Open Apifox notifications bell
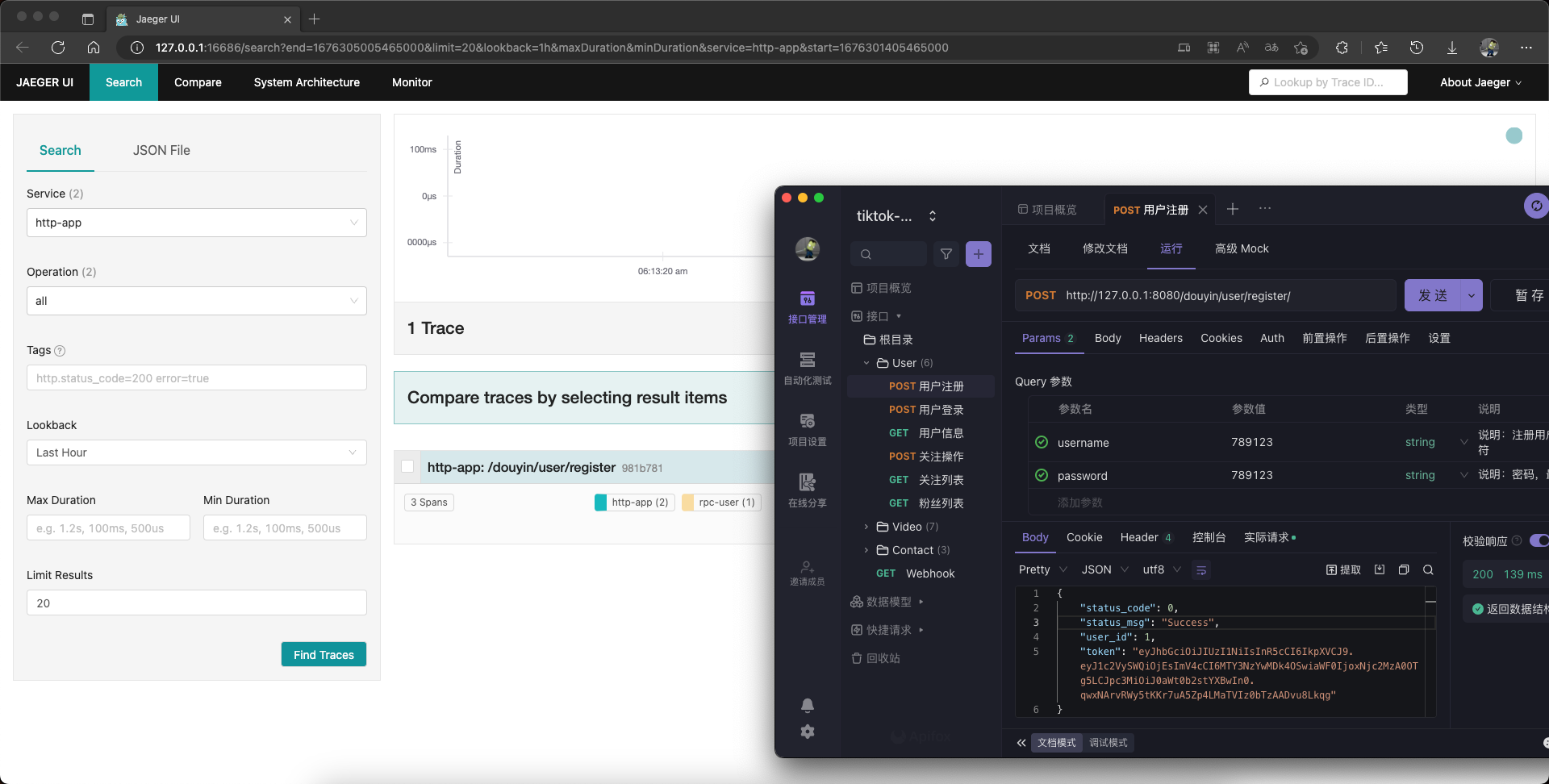This screenshot has width=1549, height=784. pos(807,706)
